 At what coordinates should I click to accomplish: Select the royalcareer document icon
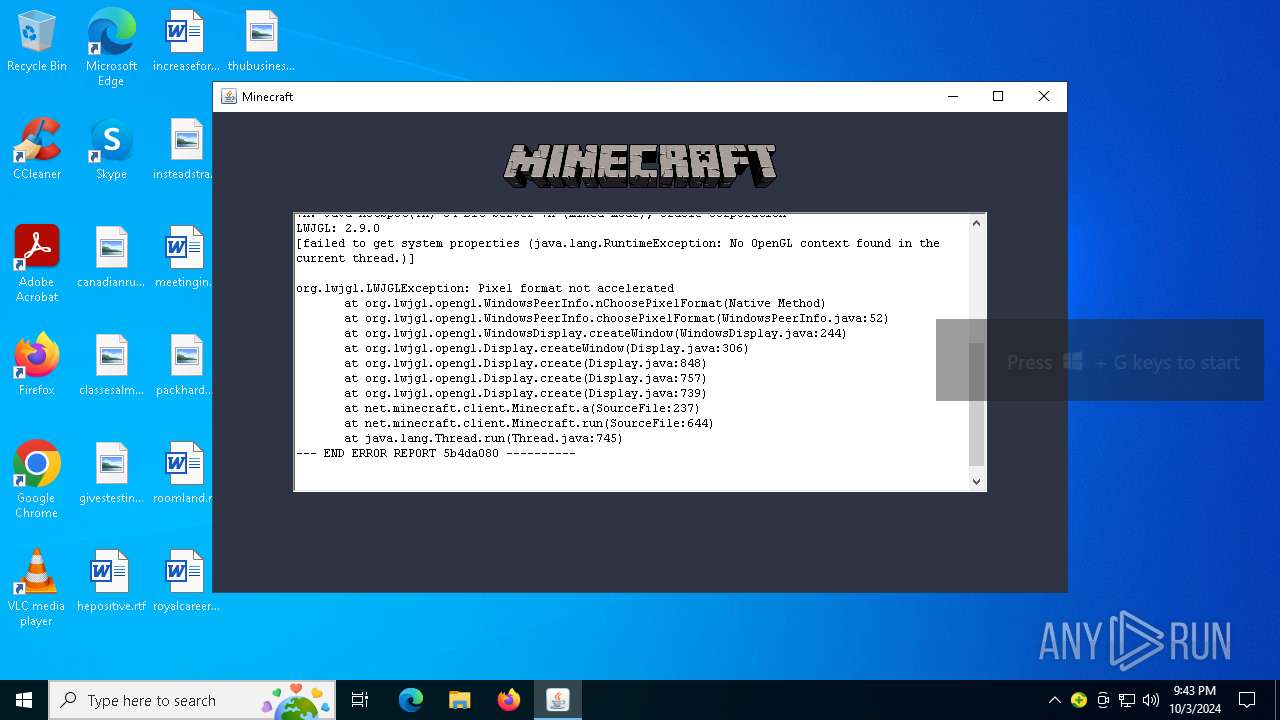tap(186, 581)
